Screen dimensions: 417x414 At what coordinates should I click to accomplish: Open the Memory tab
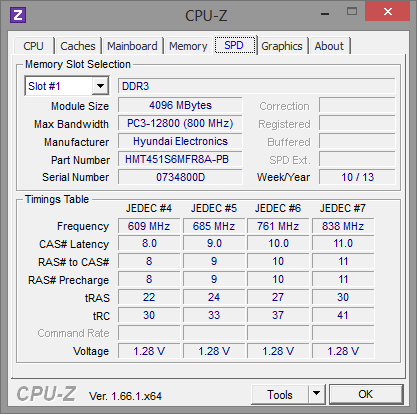[x=188, y=46]
